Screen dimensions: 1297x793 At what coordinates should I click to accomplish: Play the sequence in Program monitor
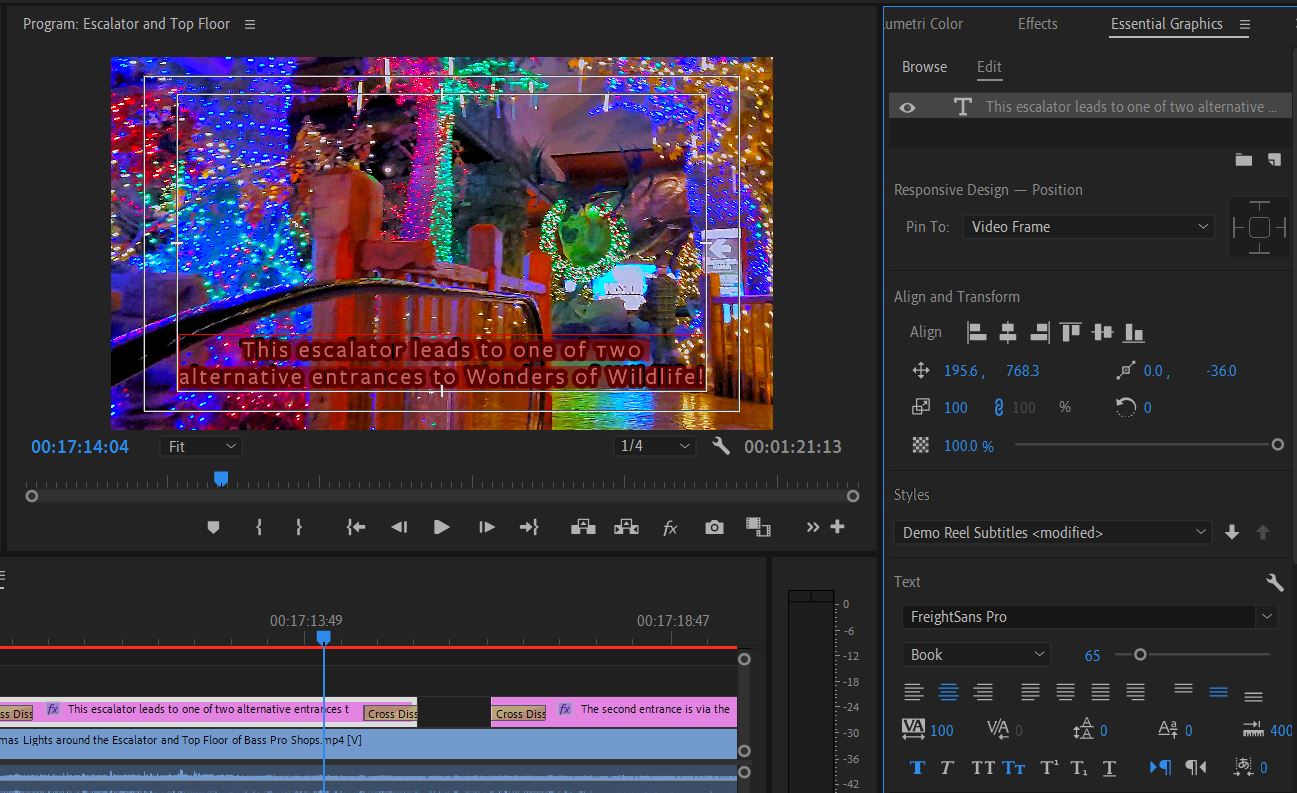point(442,527)
